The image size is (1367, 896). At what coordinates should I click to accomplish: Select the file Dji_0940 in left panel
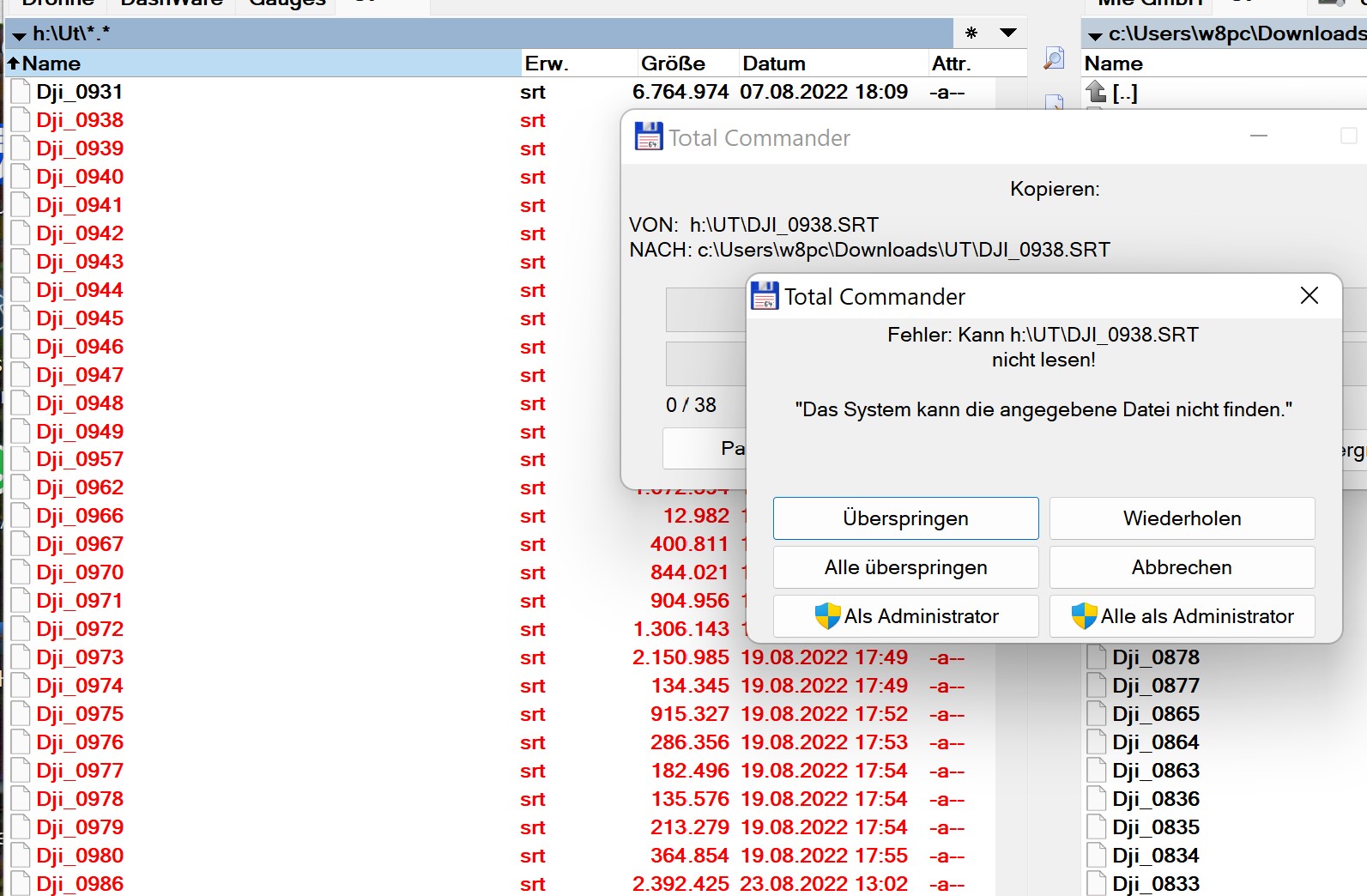pyautogui.click(x=80, y=177)
